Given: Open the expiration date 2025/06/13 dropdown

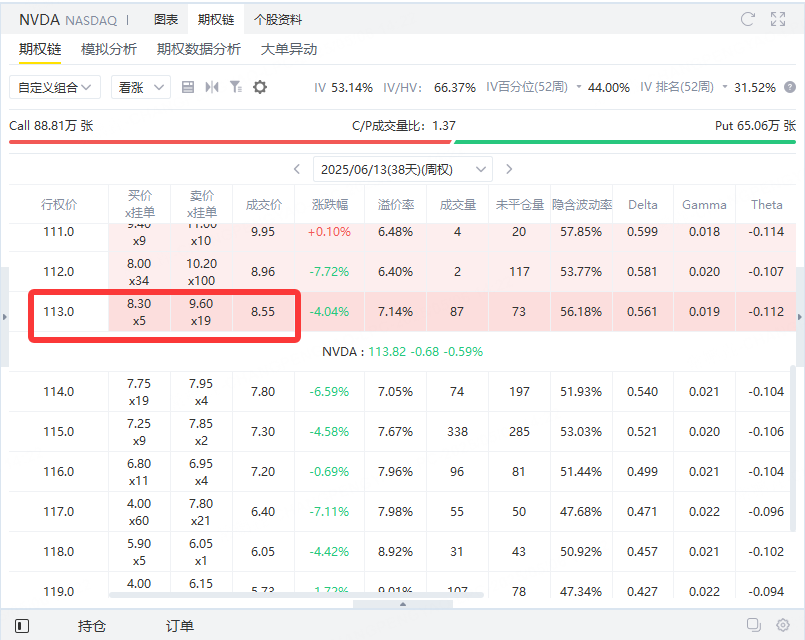Looking at the screenshot, I should 403,169.
